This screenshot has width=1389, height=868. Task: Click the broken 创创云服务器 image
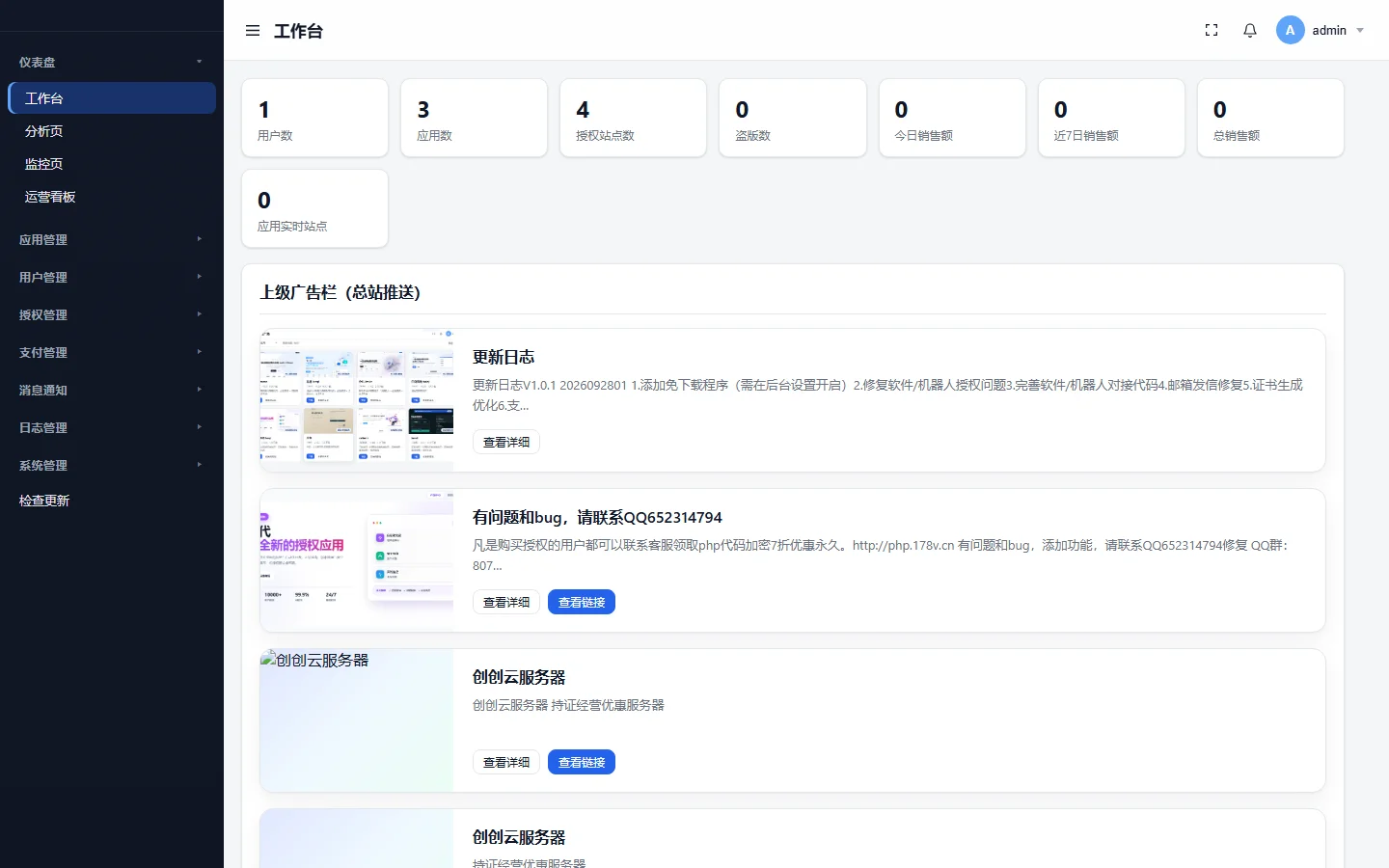[x=357, y=720]
